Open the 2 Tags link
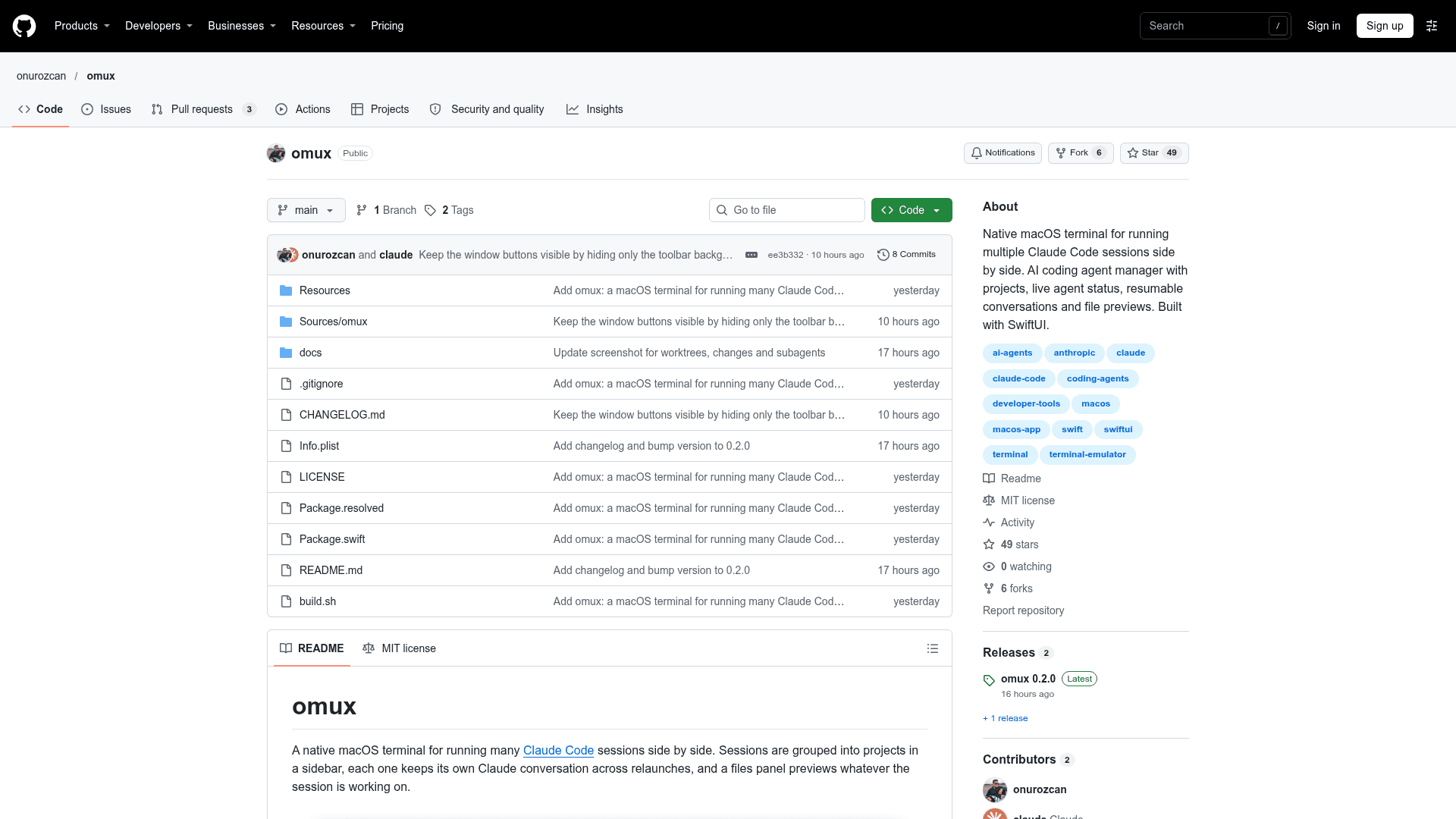Image resolution: width=1456 pixels, height=819 pixels. [450, 210]
